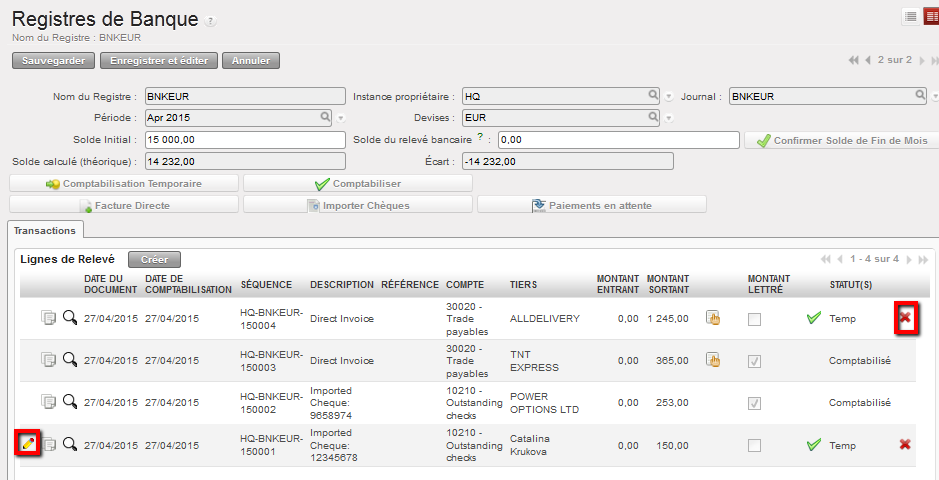Toggle Montant Lettré checkbox for TNT EXPRESS row
This screenshot has width=939, height=480.
pyautogui.click(x=754, y=361)
